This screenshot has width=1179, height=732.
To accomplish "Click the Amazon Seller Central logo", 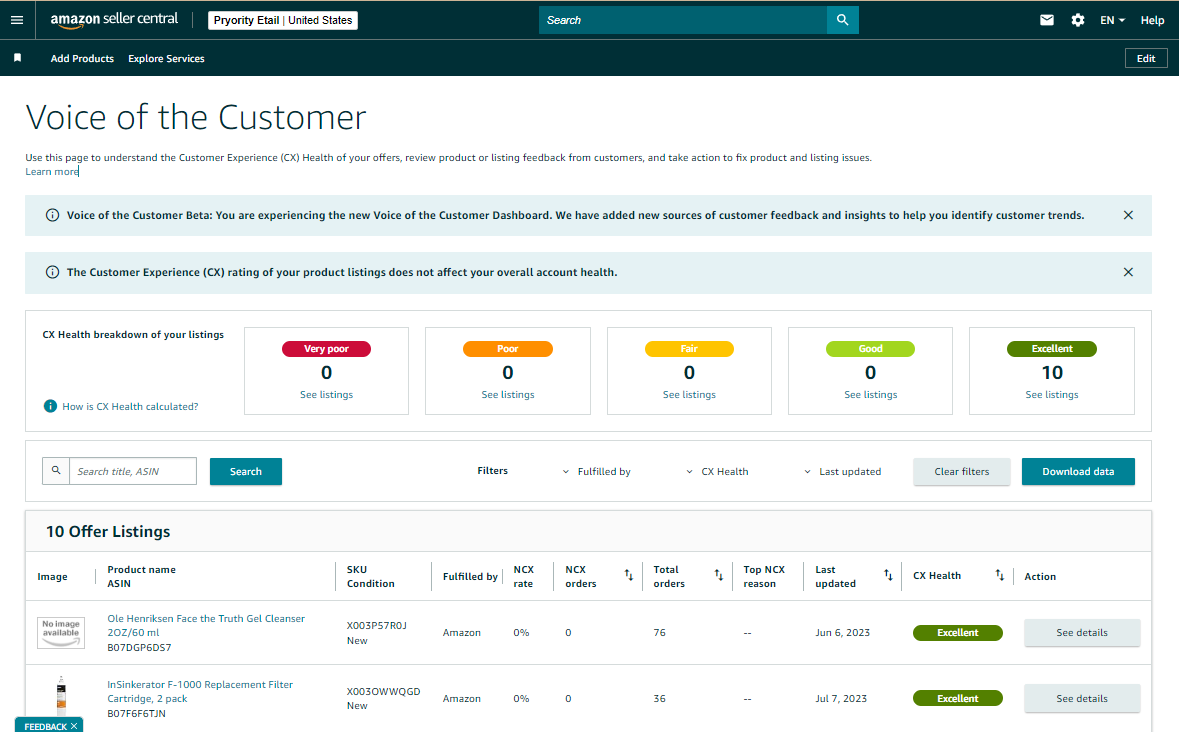I will coord(114,20).
